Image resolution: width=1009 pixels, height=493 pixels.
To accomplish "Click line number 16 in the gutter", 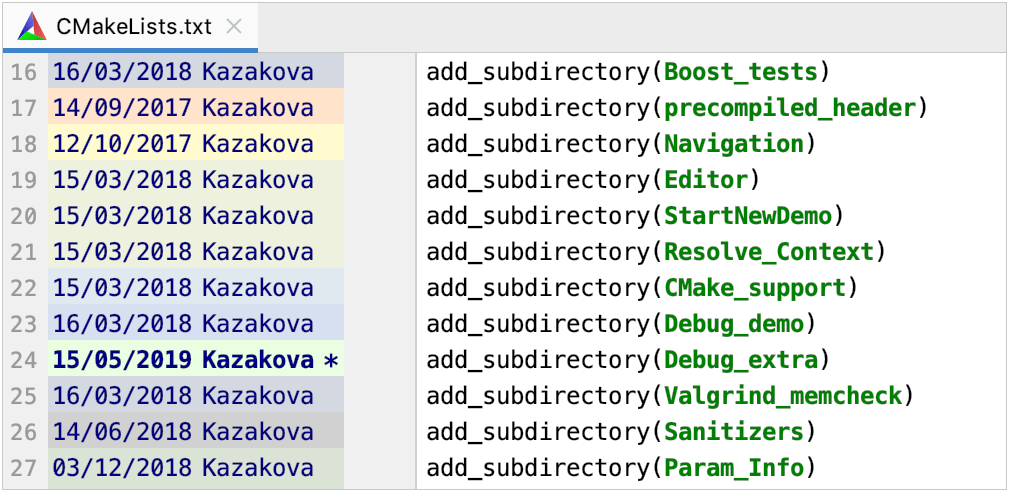I will (24, 72).
